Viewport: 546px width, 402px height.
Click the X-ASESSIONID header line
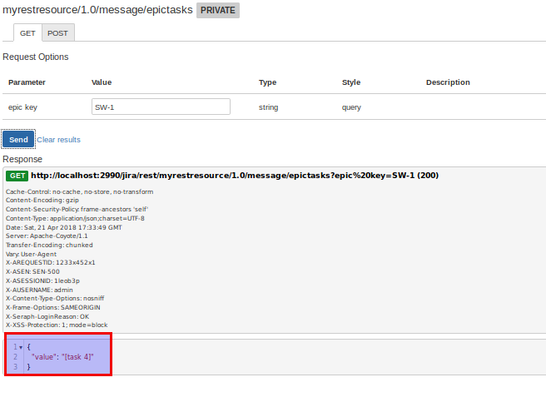coord(42,281)
